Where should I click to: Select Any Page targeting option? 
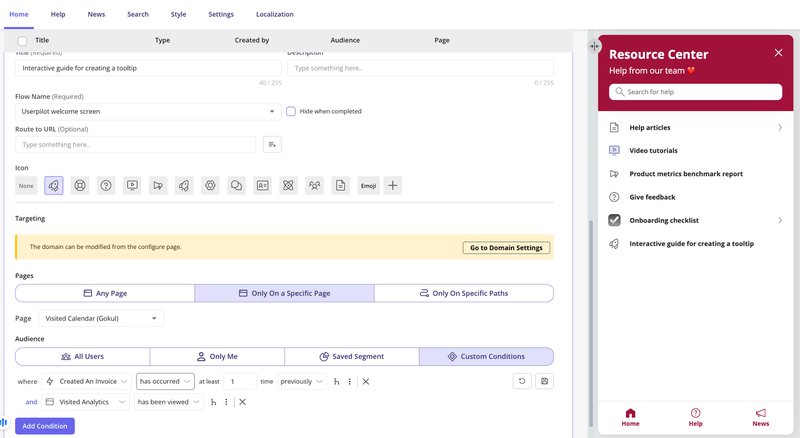tap(105, 293)
